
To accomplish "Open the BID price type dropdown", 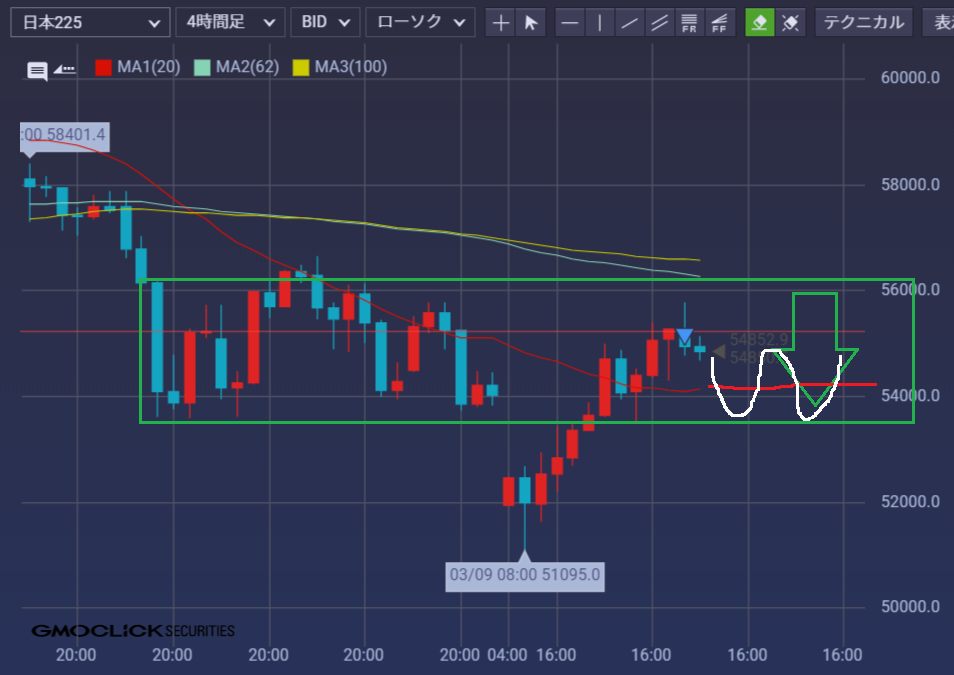I will pos(325,22).
